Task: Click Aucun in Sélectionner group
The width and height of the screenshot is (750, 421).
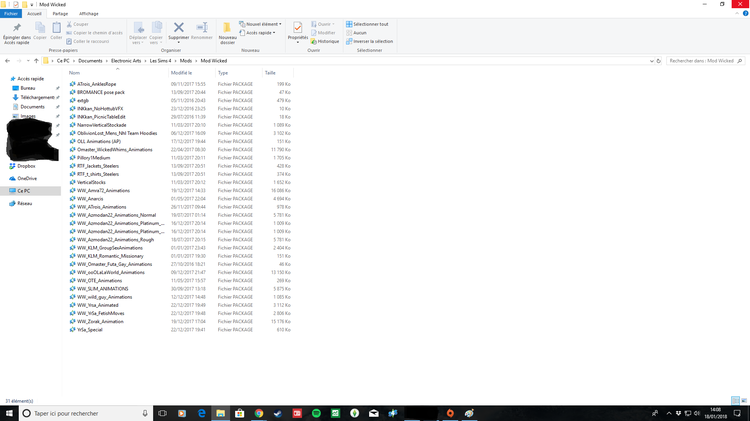Action: point(356,33)
